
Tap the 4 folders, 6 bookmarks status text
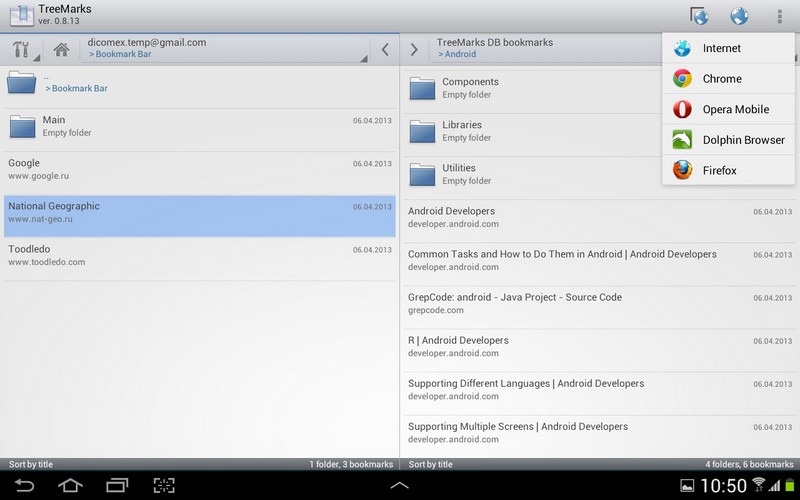point(749,464)
